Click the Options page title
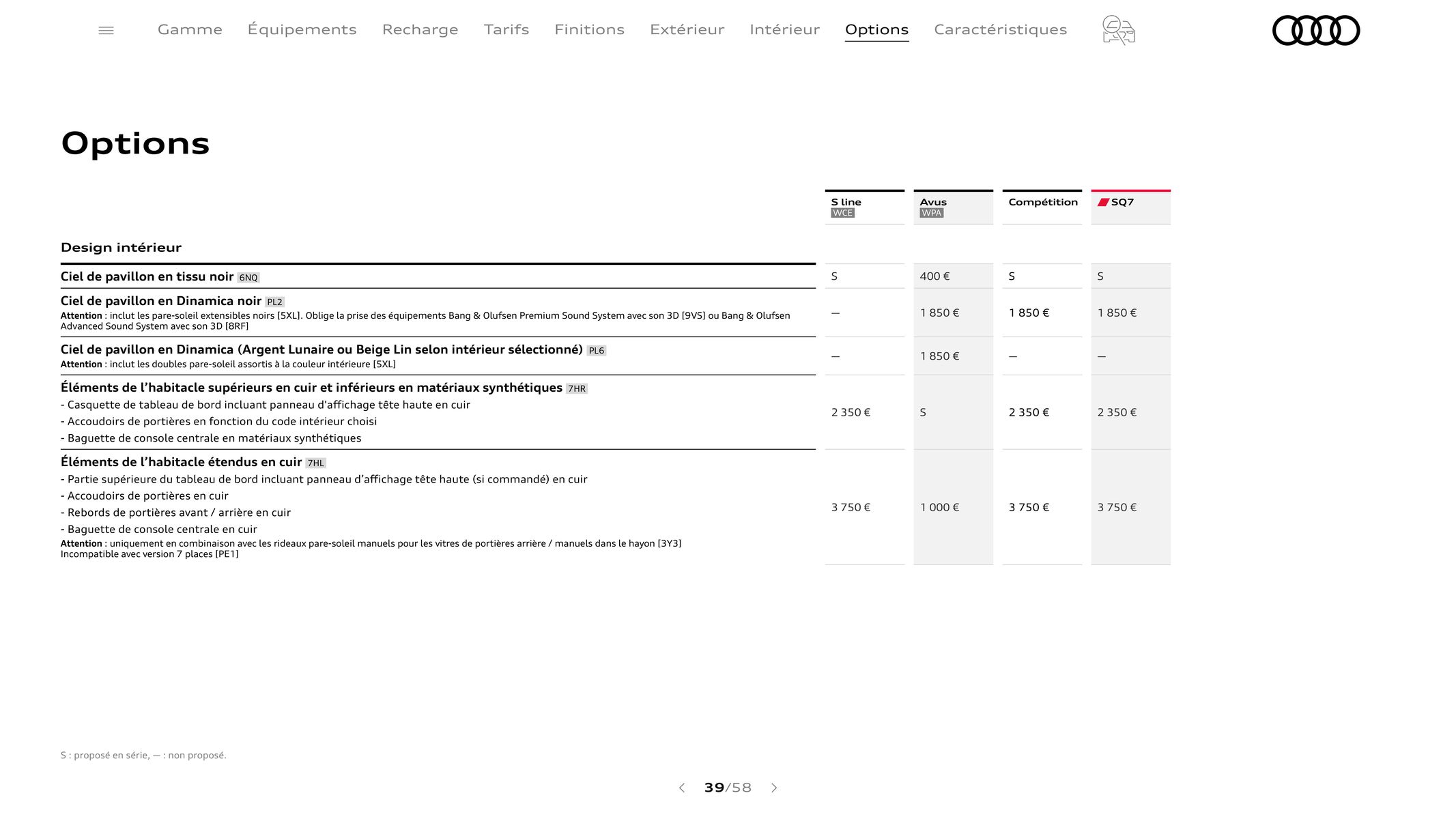 (x=135, y=144)
